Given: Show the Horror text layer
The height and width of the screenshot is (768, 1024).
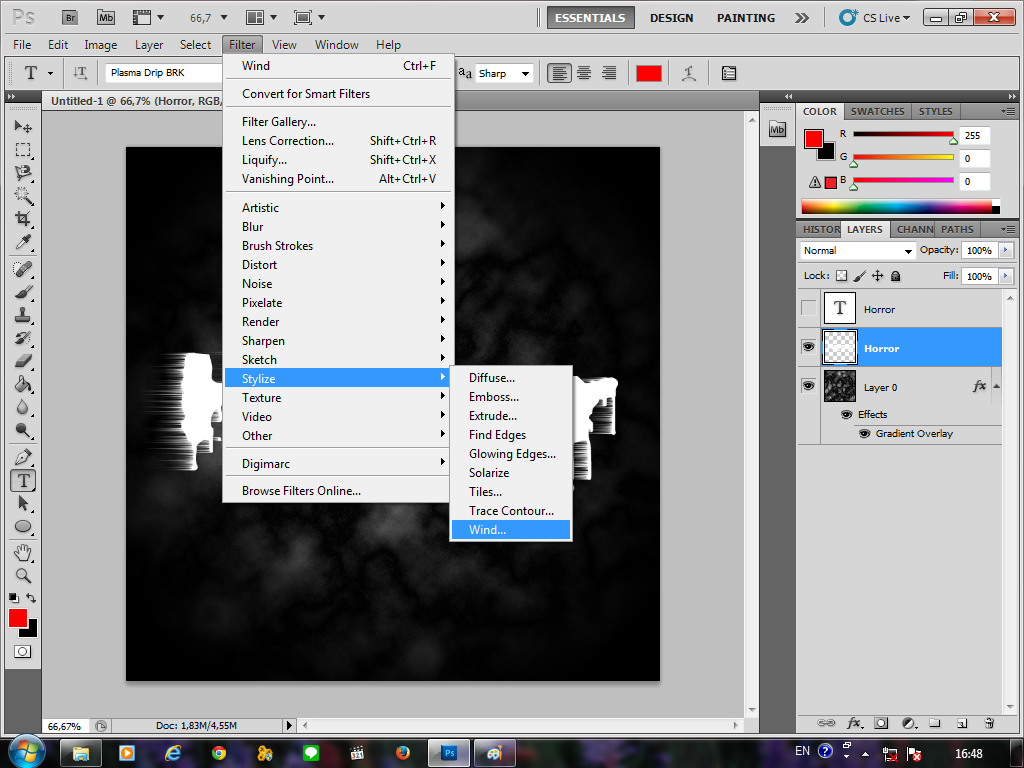Looking at the screenshot, I should coord(808,308).
